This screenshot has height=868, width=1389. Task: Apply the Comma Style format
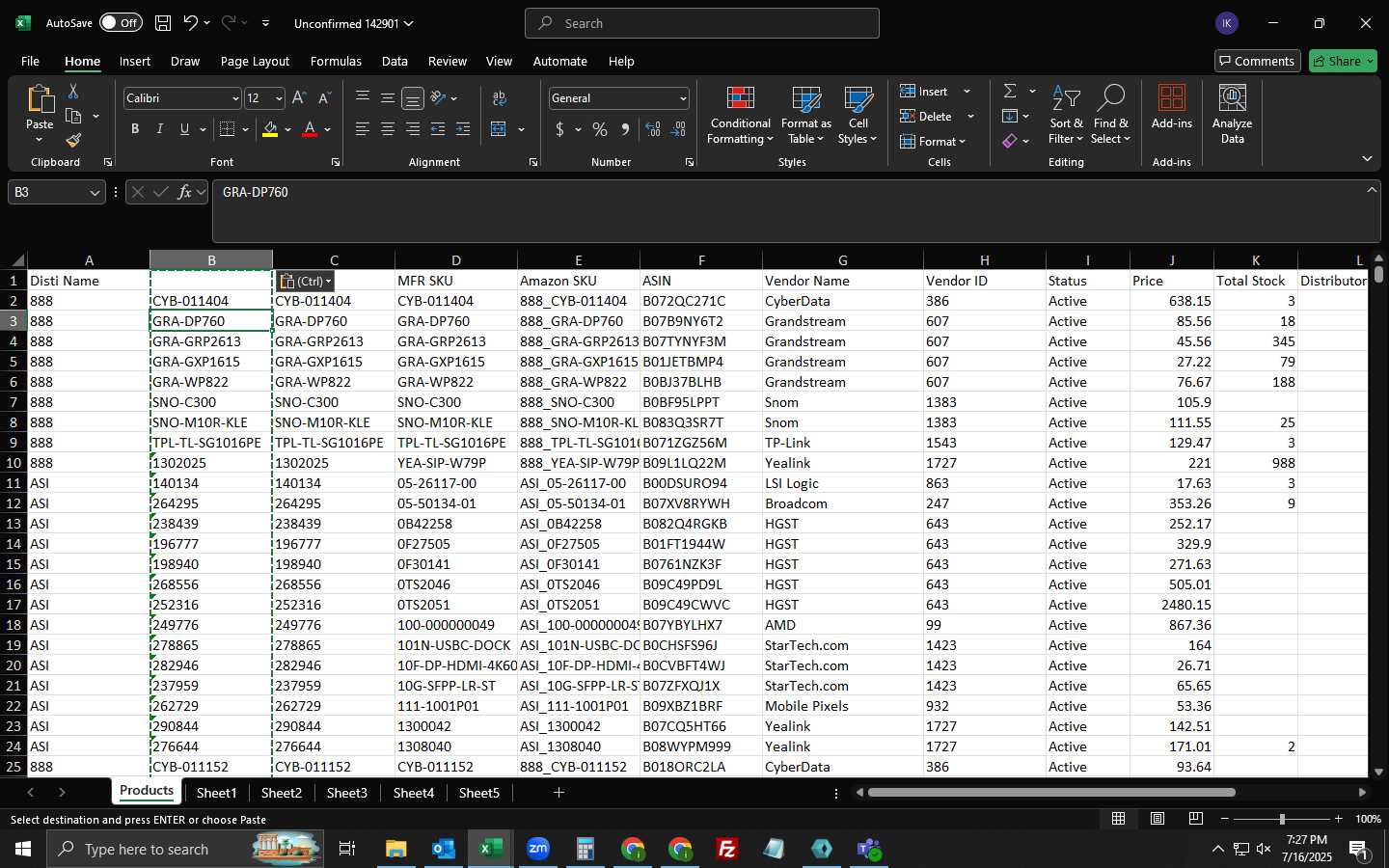[625, 129]
